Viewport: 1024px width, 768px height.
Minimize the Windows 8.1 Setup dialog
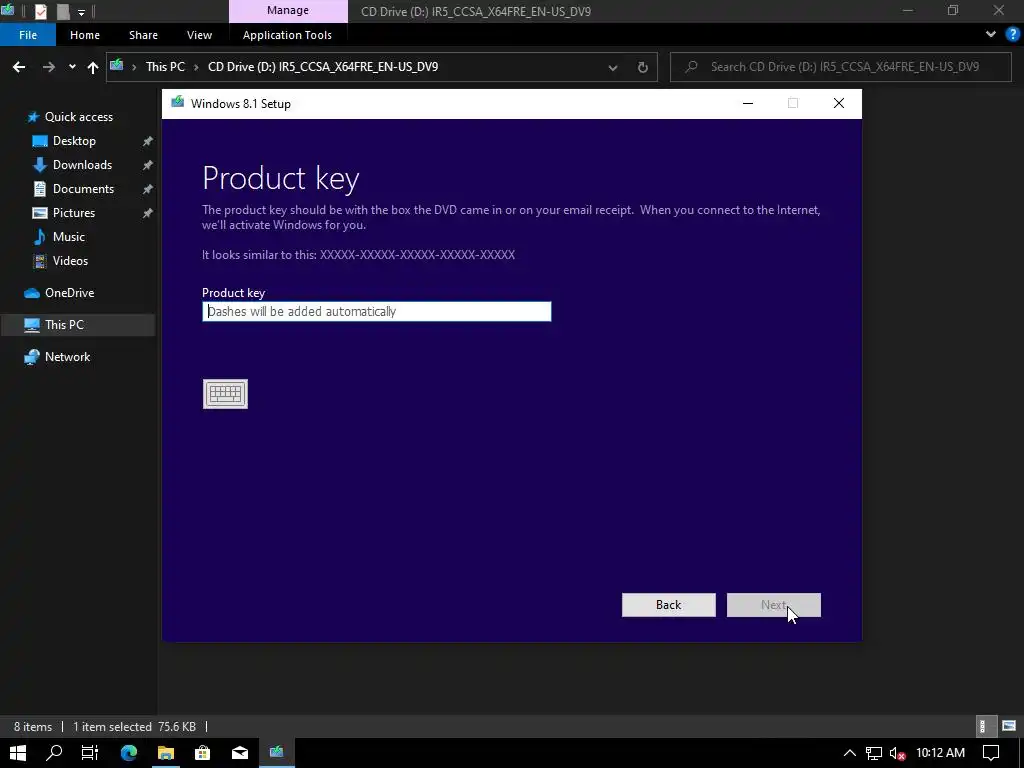pos(748,103)
